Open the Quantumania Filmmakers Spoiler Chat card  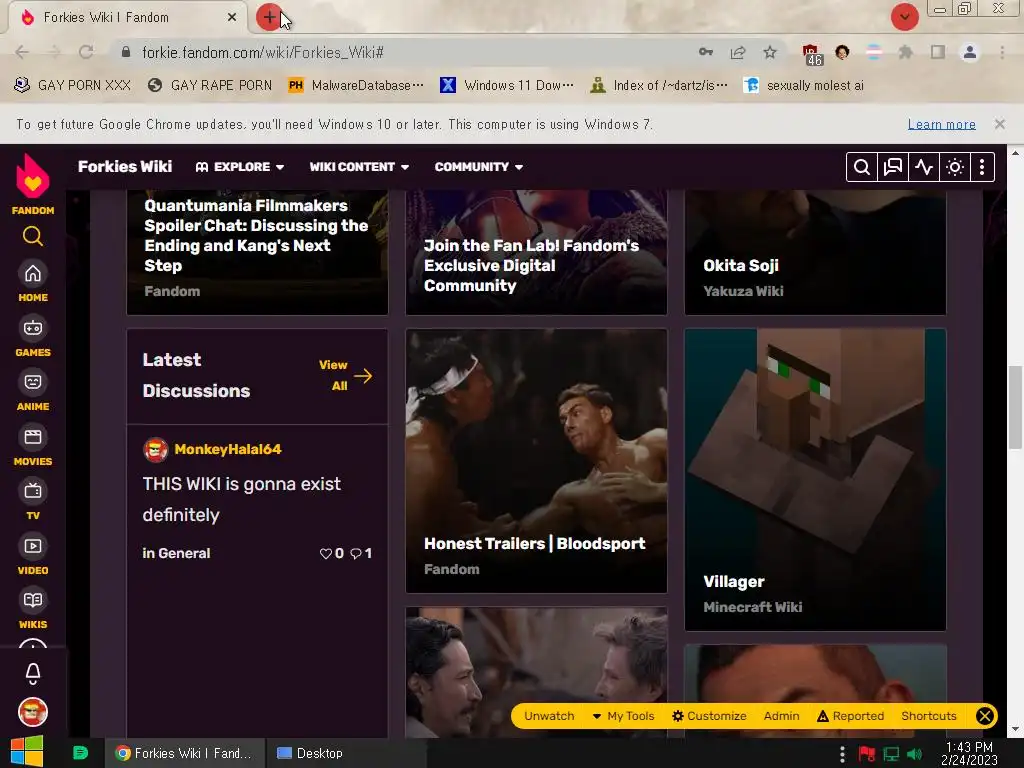point(257,252)
